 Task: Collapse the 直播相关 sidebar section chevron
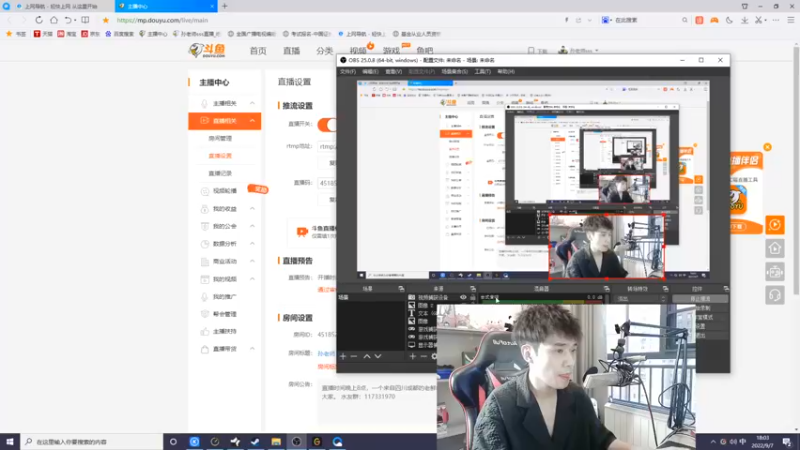[252, 121]
